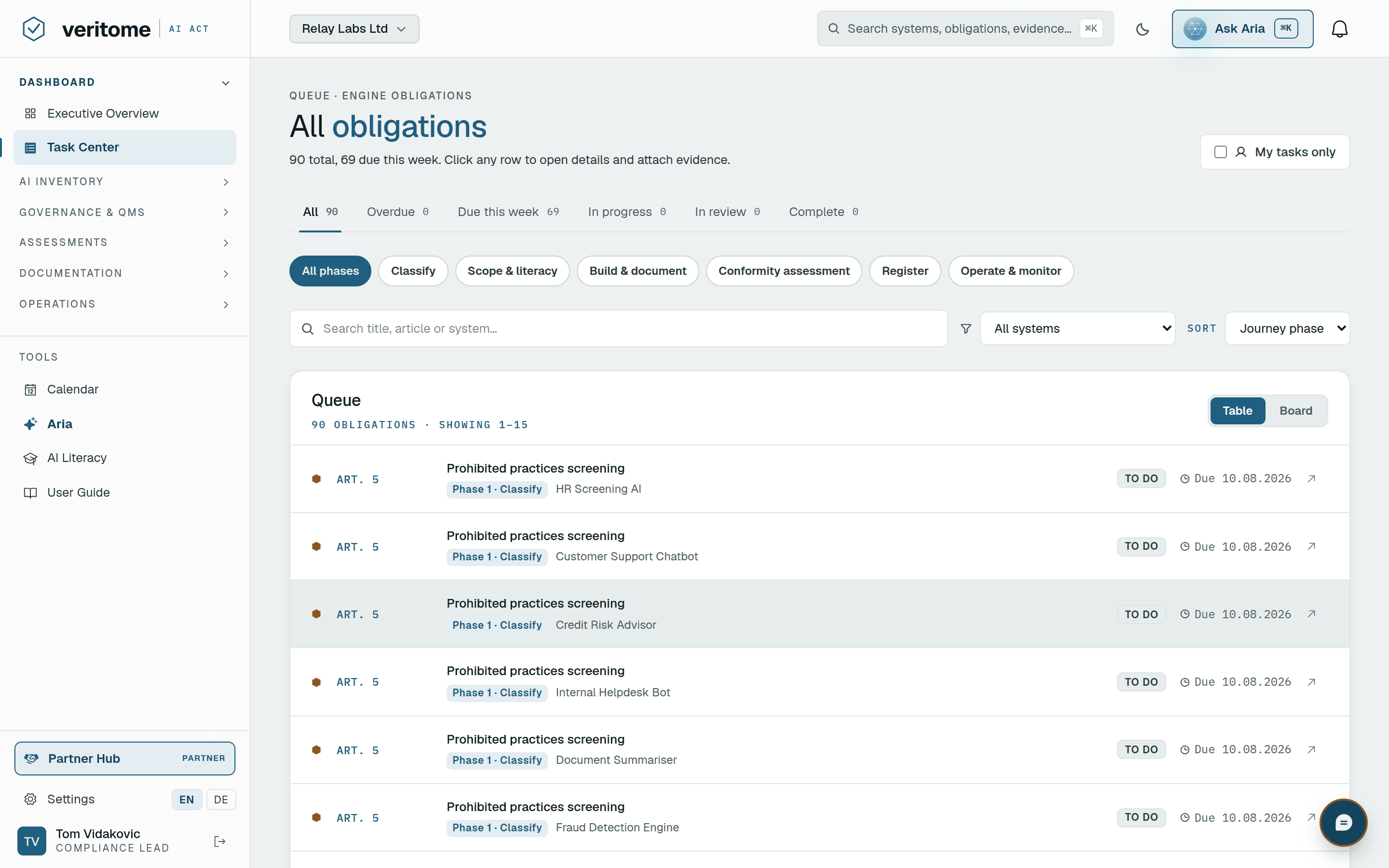The width and height of the screenshot is (1389, 868).
Task: Expand Documentation section
Action: [x=124, y=273]
